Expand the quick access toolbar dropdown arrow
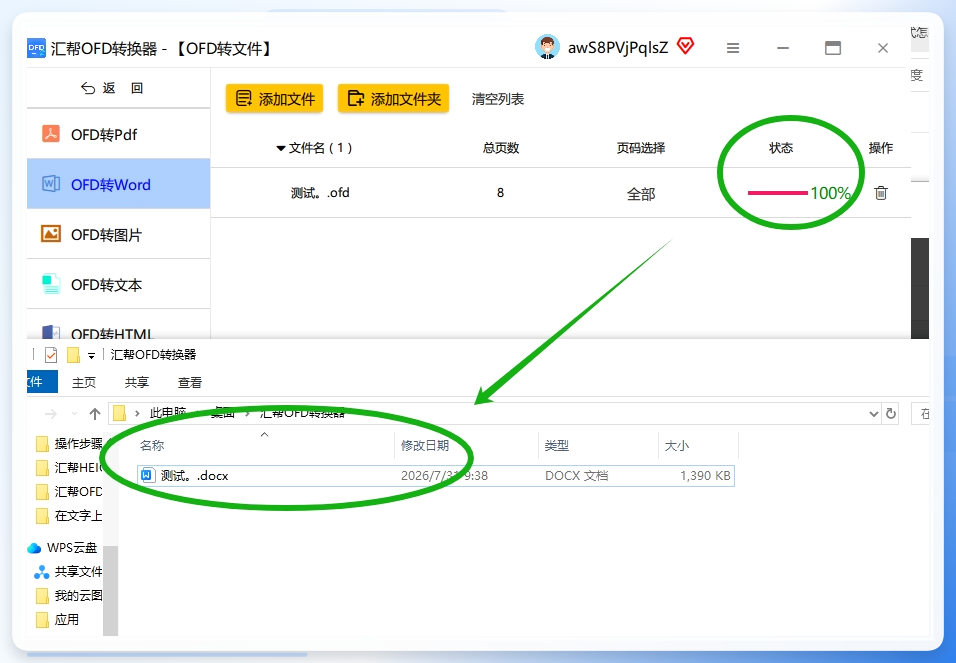This screenshot has width=956, height=663. tap(91, 356)
